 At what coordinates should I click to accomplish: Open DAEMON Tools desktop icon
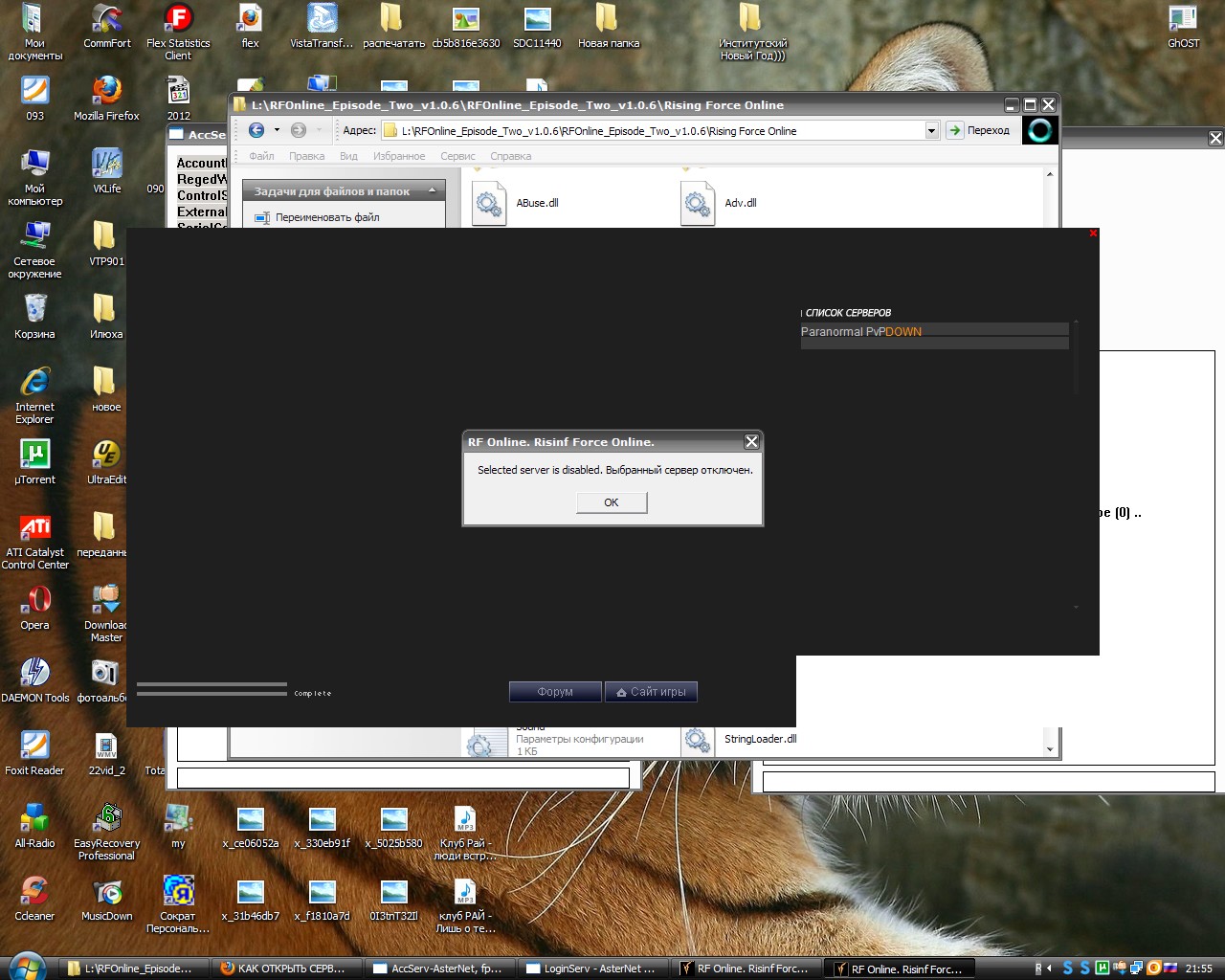pyautogui.click(x=35, y=680)
